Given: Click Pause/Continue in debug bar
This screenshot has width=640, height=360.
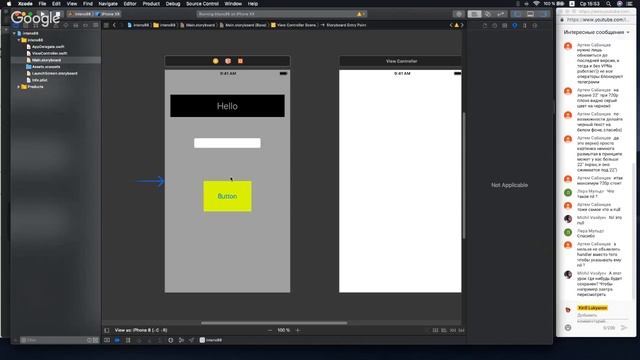Looking at the screenshot, I should click(x=128, y=340).
